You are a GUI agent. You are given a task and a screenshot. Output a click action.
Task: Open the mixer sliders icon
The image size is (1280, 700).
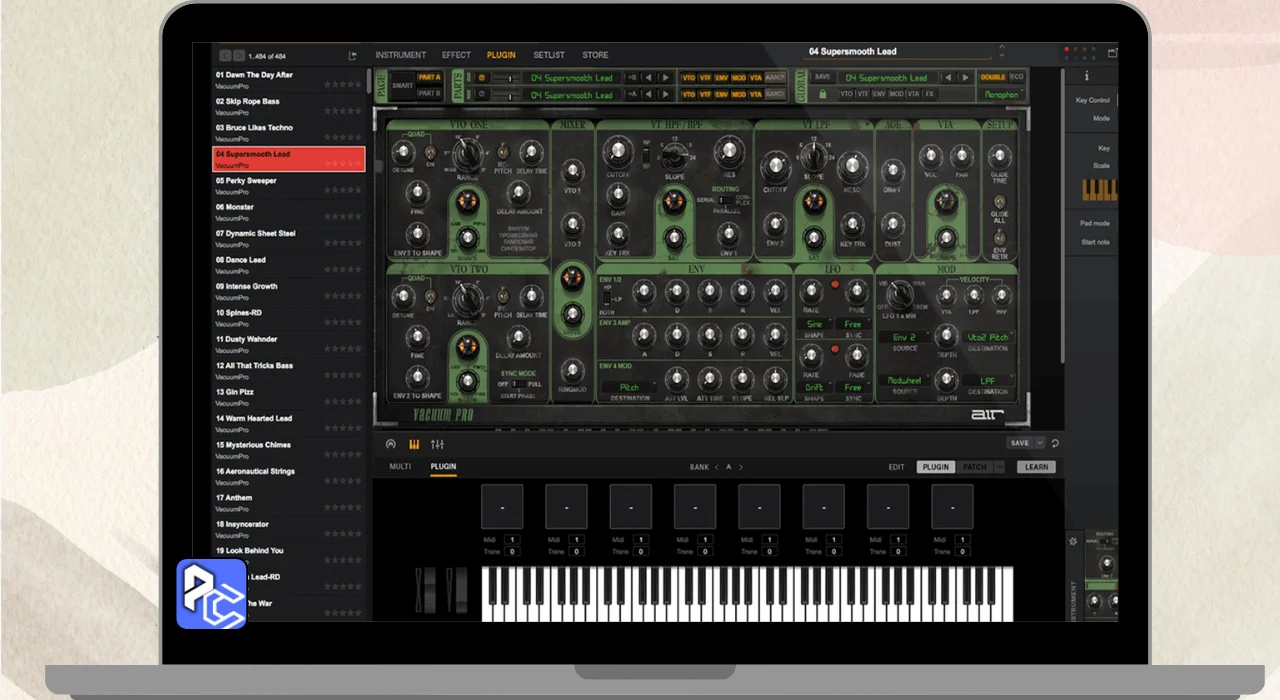[437, 444]
